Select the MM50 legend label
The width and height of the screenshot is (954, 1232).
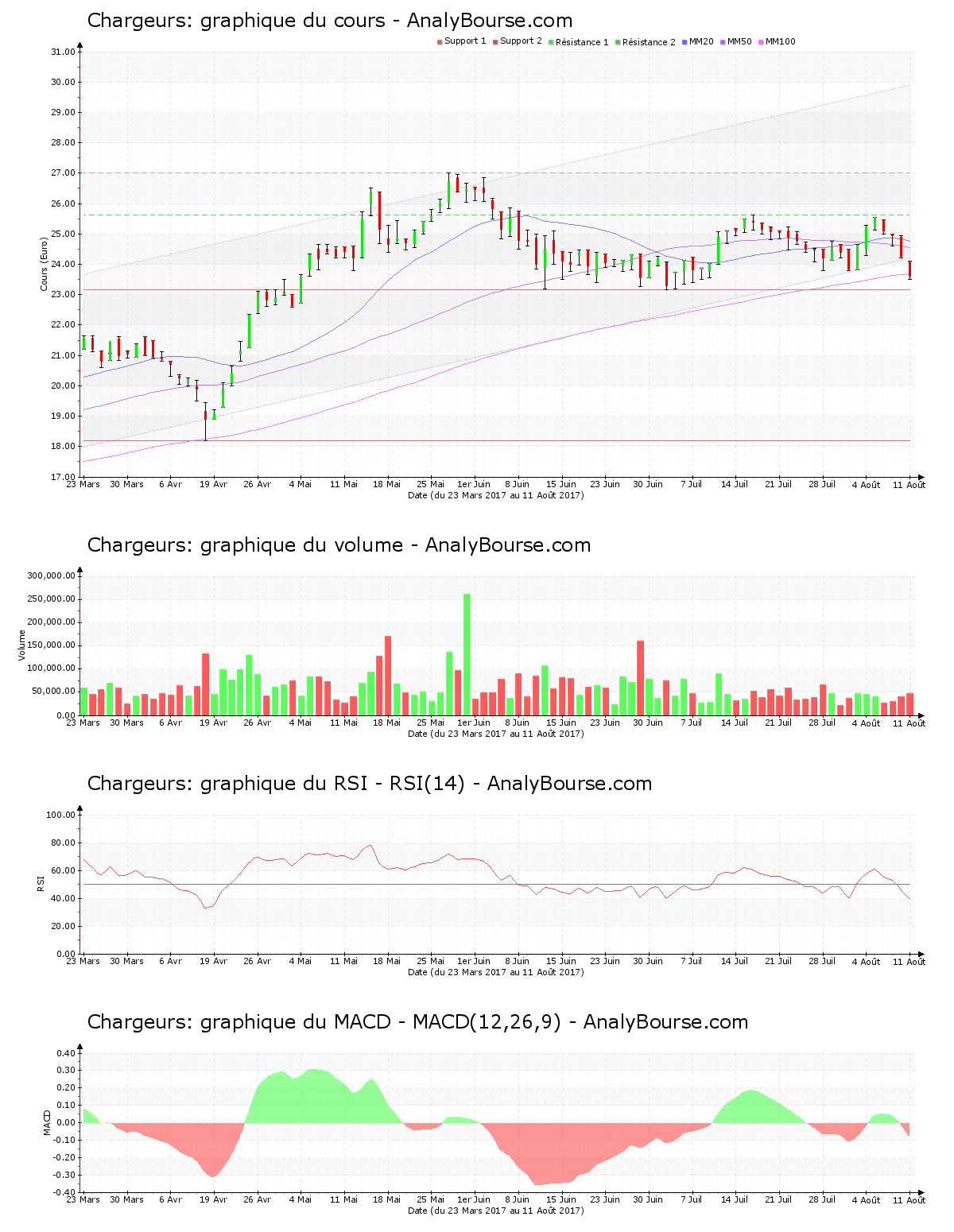coord(739,41)
